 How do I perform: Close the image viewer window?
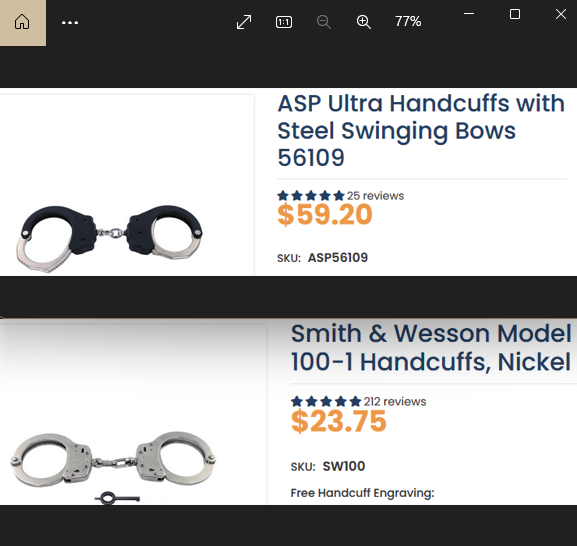[x=561, y=14]
